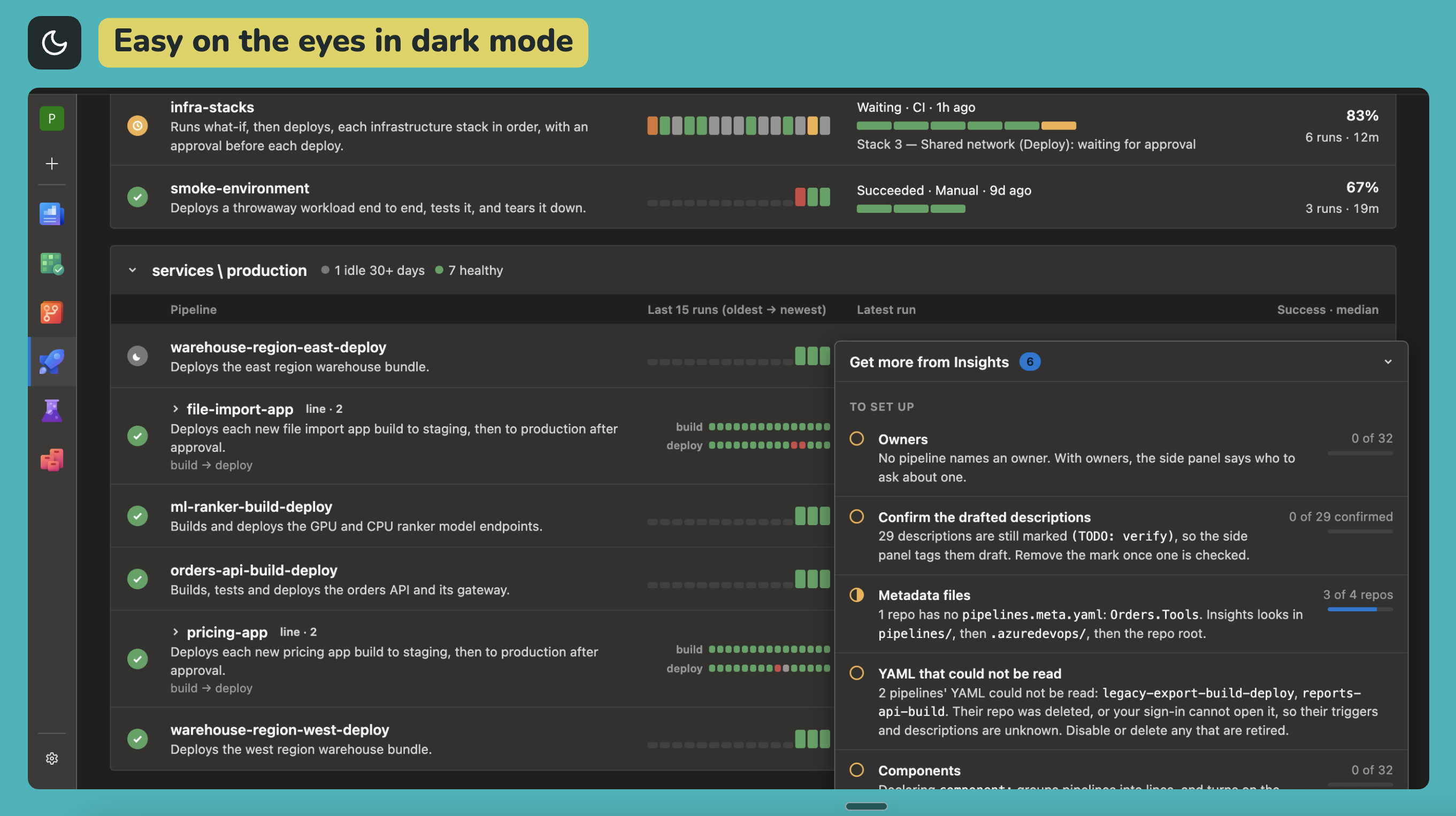Expand the file-import-app line
Image resolution: width=1456 pixels, height=816 pixels.
coord(175,409)
